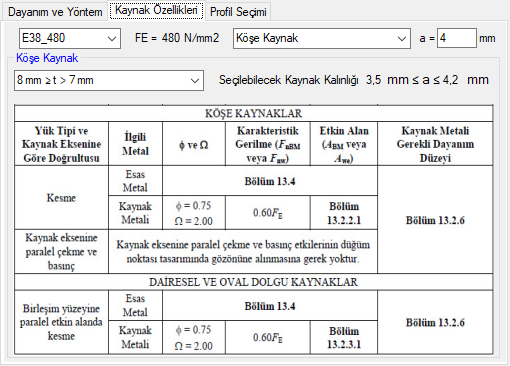Click the Kaynak Metali Gerekli Dayanım Düzeyi header

pos(435,144)
